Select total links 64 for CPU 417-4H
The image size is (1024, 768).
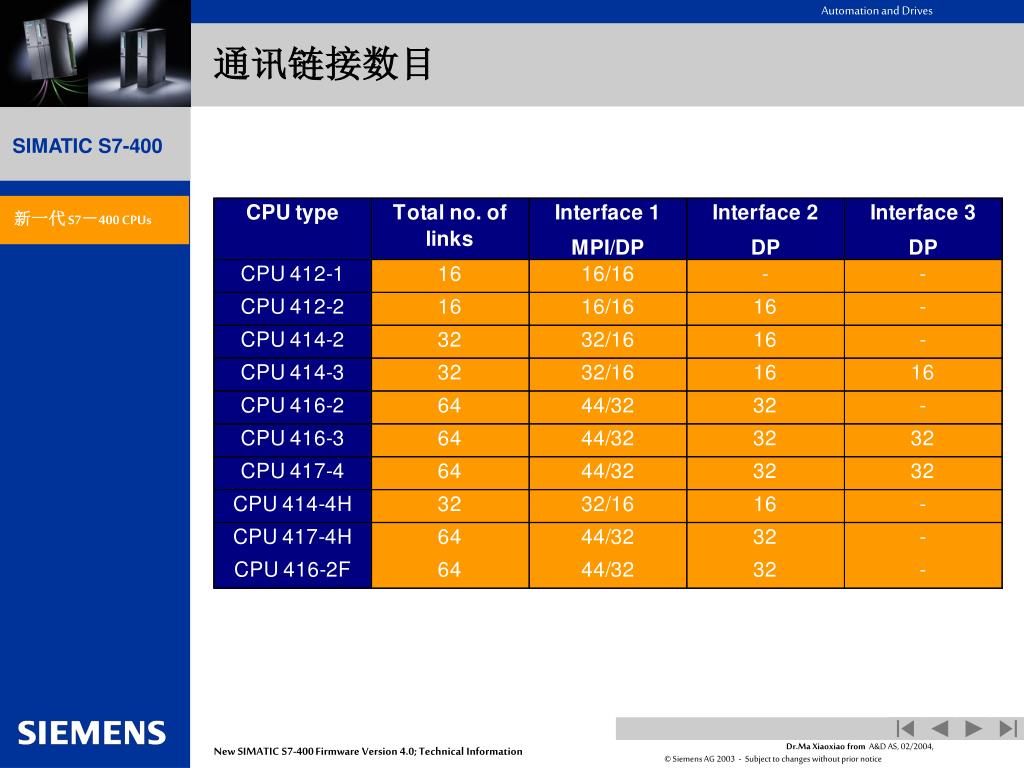coord(450,537)
